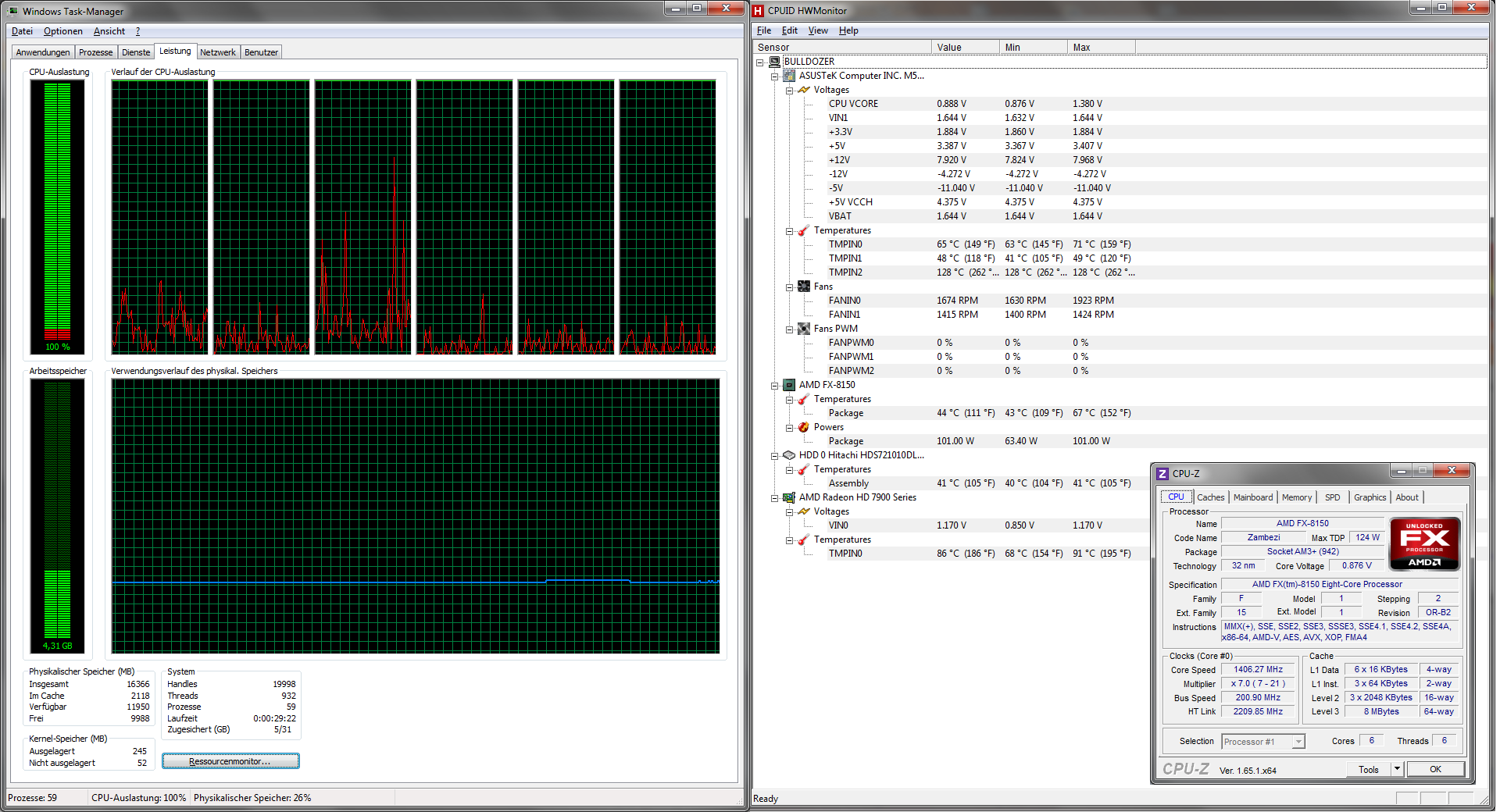This screenshot has width=1500, height=812.
Task: Open the Datei menu in Task-Manager
Action: coord(22,31)
